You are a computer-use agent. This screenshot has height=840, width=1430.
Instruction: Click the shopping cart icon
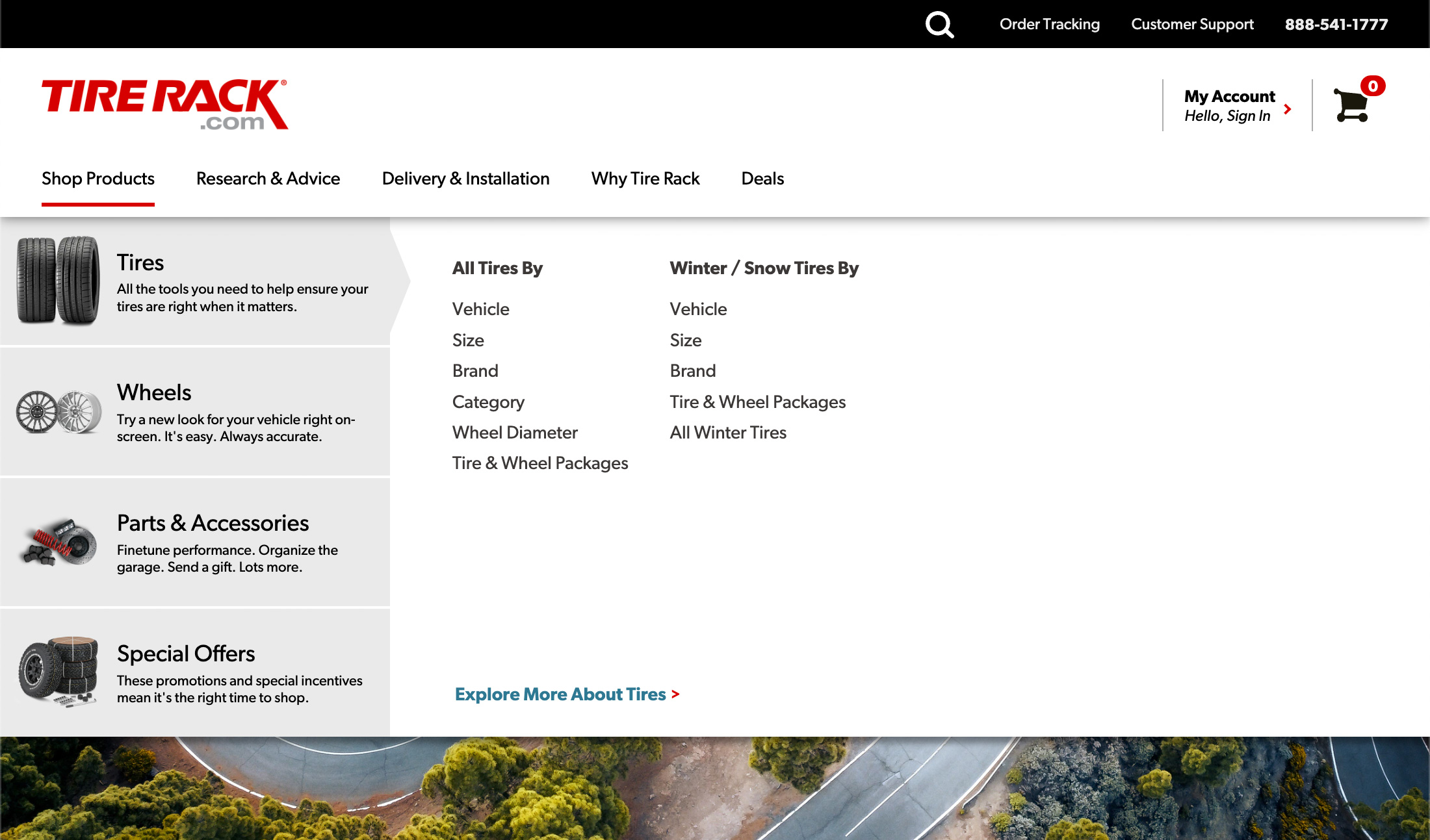click(x=1350, y=107)
